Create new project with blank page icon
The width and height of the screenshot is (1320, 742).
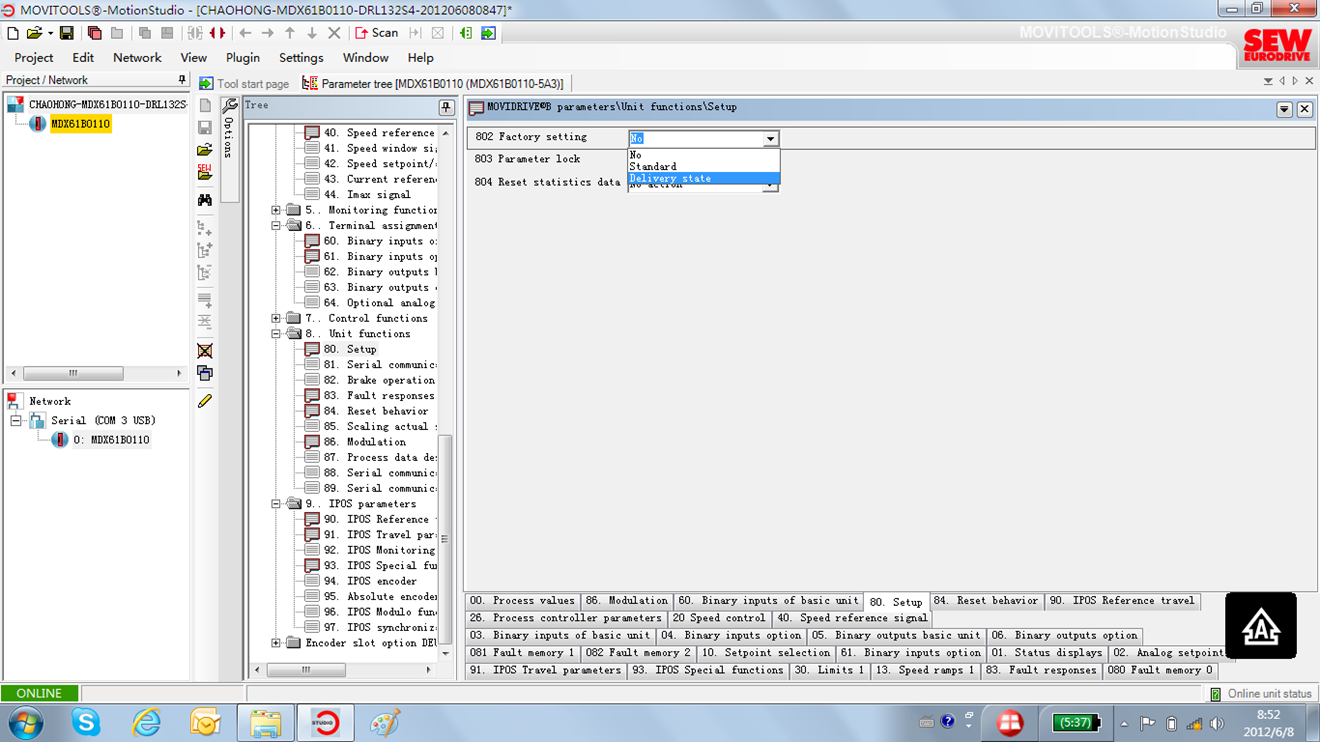pos(13,33)
